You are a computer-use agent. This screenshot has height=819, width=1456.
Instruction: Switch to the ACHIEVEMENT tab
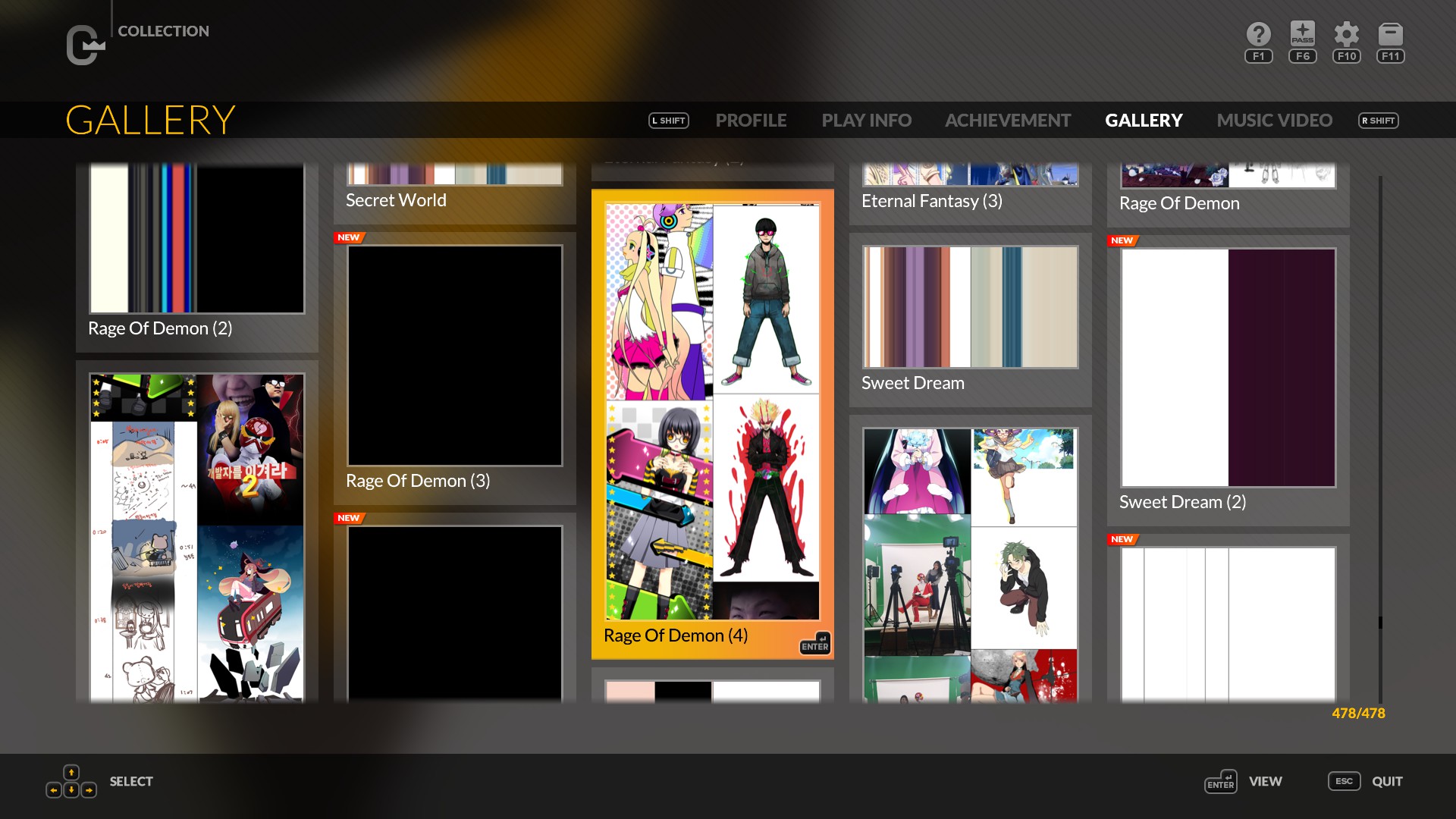[x=1008, y=121]
